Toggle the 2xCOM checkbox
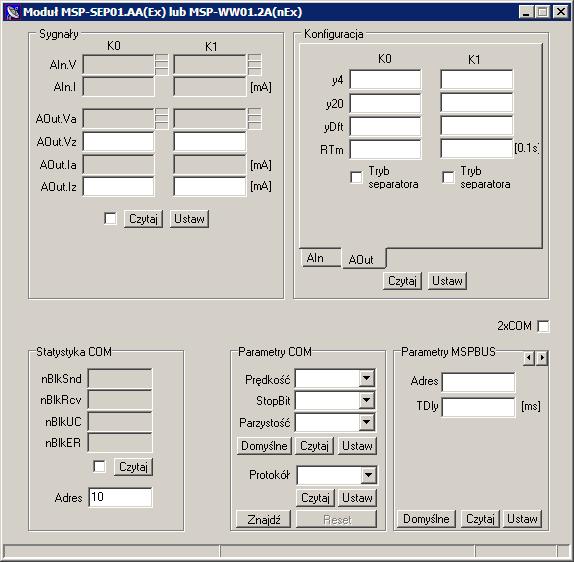This screenshot has width=574, height=562. (543, 326)
